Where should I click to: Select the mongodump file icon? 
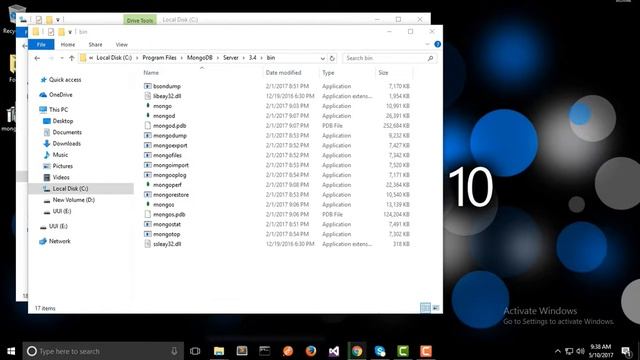(x=148, y=136)
